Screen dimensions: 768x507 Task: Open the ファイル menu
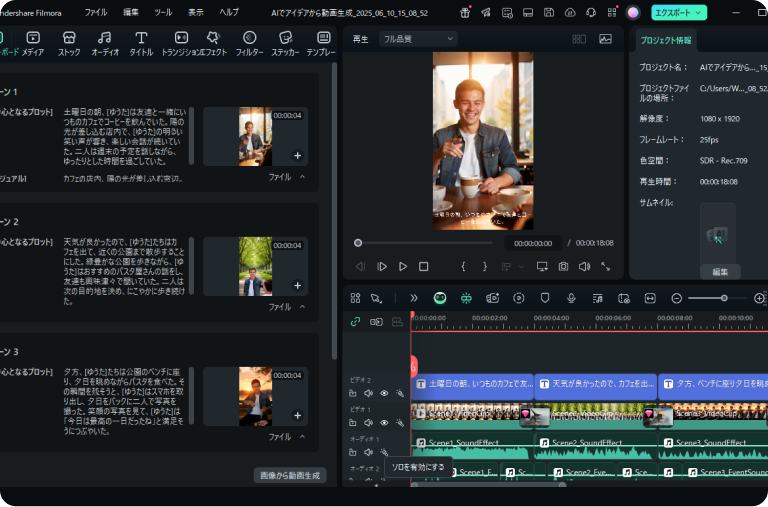(96, 12)
